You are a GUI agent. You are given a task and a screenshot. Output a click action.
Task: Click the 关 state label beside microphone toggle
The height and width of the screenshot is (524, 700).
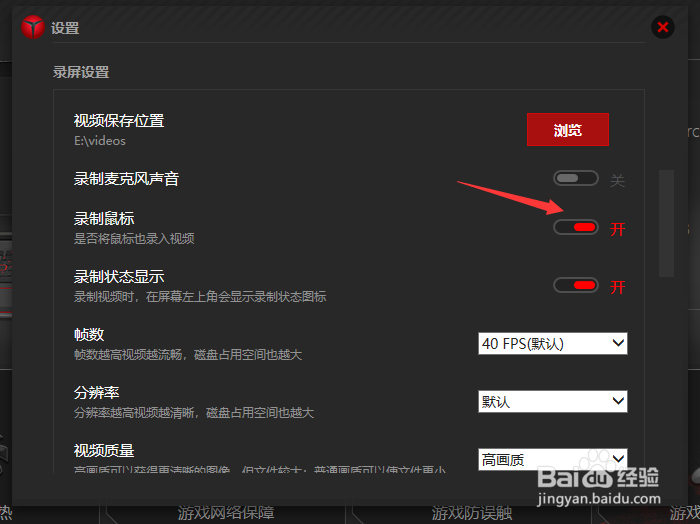click(617, 180)
